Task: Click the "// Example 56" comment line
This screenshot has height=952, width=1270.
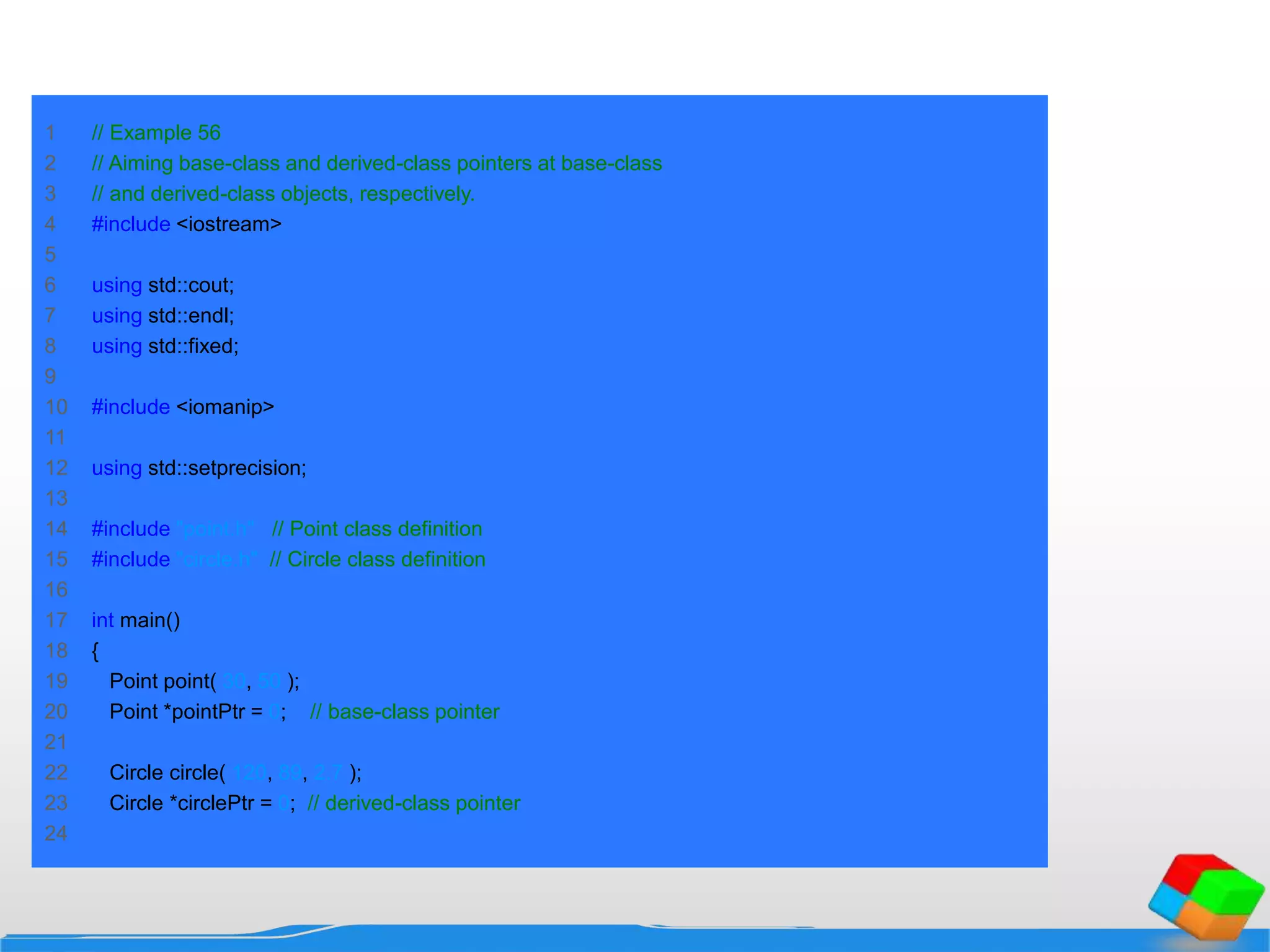Action: (156, 133)
